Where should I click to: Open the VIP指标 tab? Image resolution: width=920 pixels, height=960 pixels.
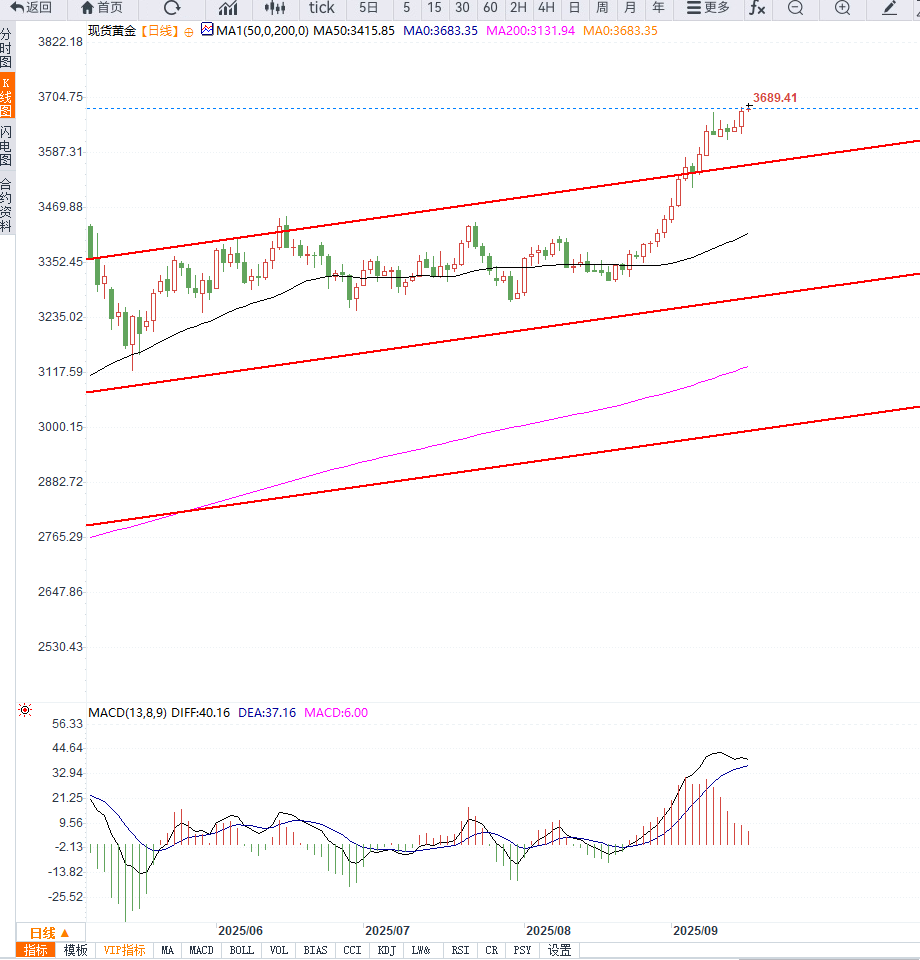click(124, 950)
